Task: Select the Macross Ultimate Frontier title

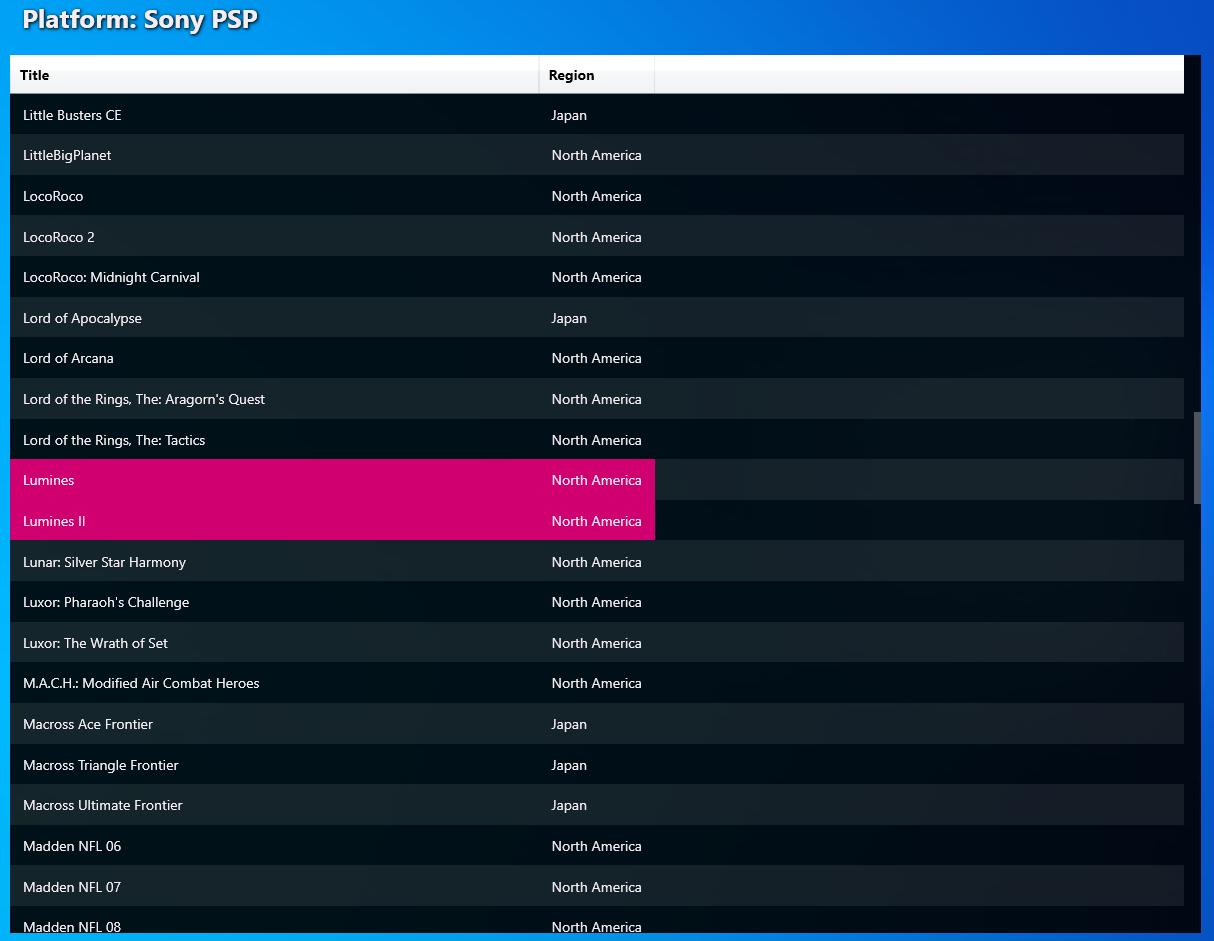Action: click(x=103, y=805)
